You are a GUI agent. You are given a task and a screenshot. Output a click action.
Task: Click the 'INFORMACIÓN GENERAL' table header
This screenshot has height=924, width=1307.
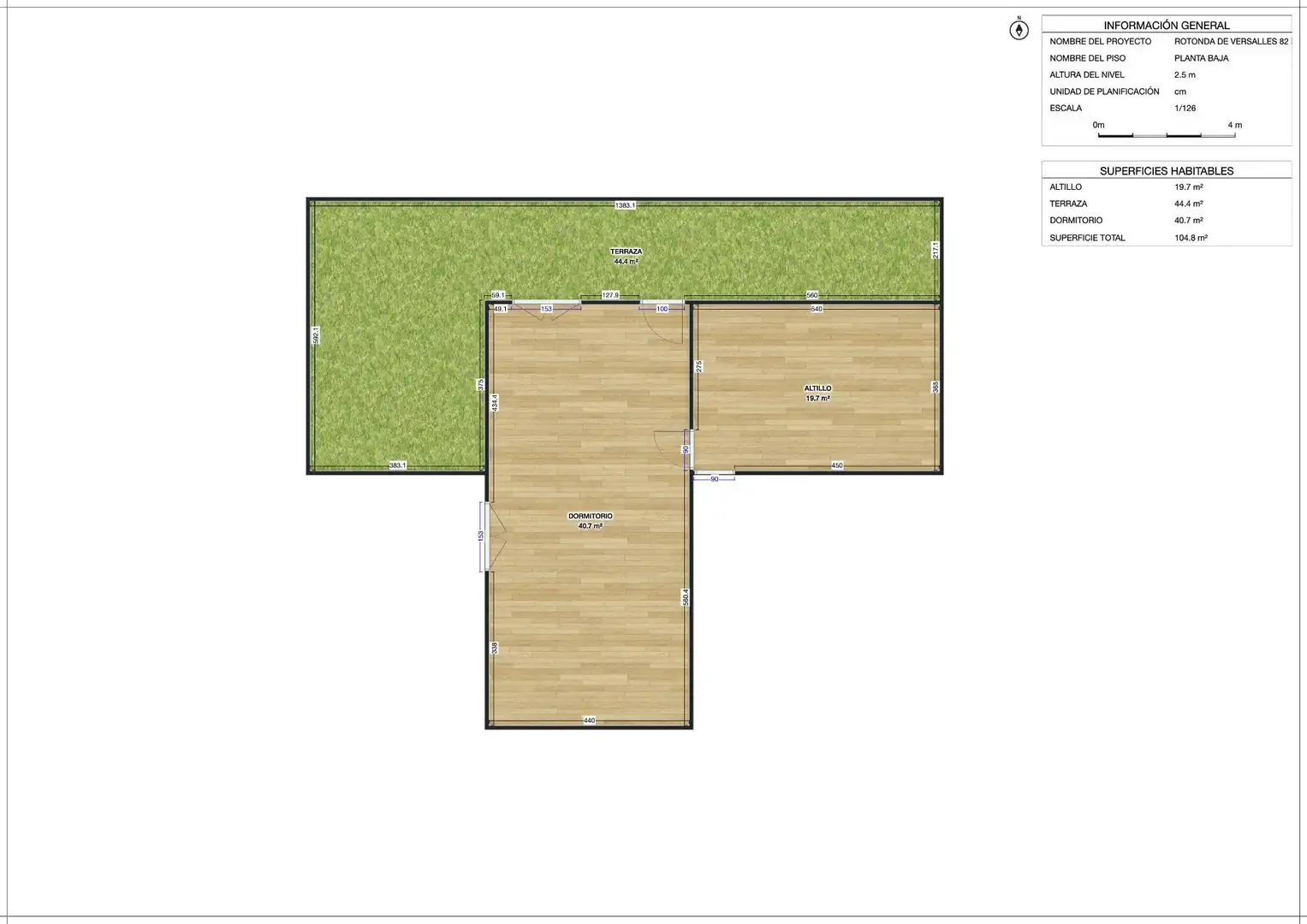point(1166,26)
